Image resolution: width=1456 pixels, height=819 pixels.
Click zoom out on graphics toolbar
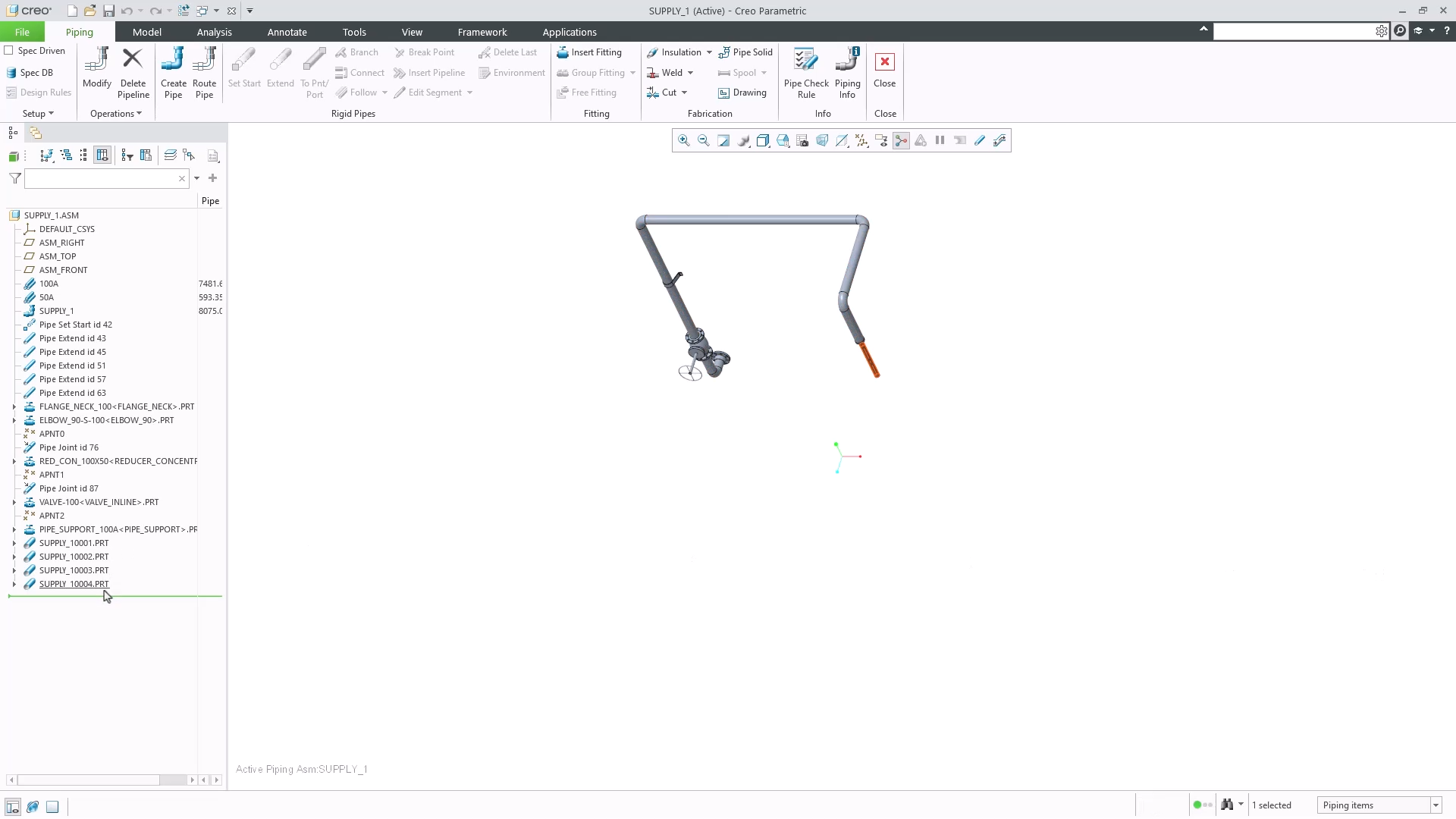click(703, 140)
